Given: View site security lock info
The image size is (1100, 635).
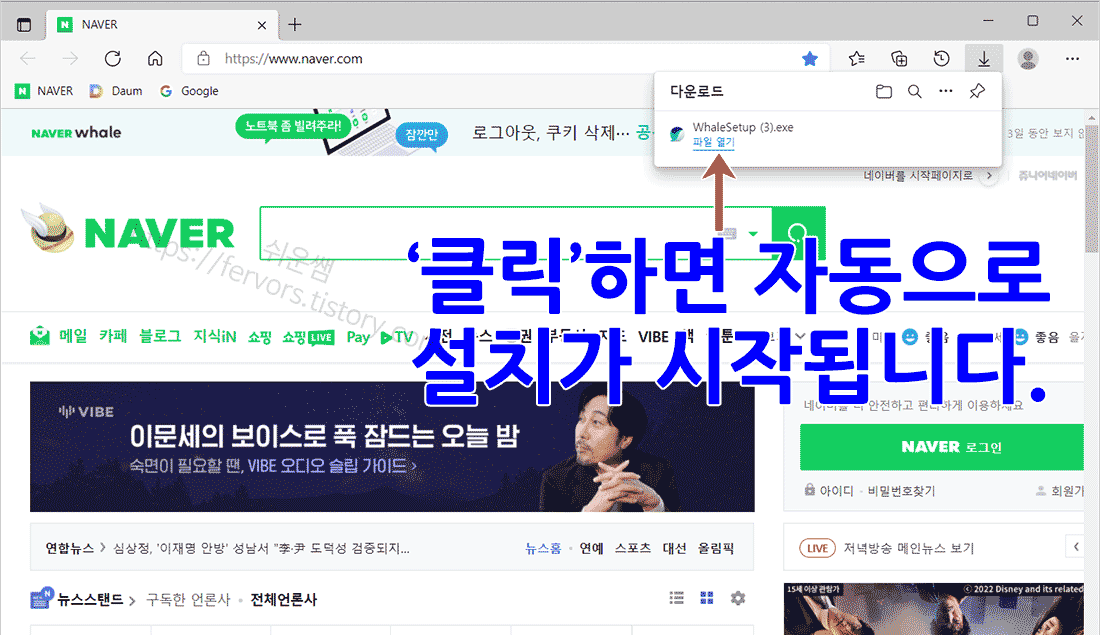Looking at the screenshot, I should point(203,59).
